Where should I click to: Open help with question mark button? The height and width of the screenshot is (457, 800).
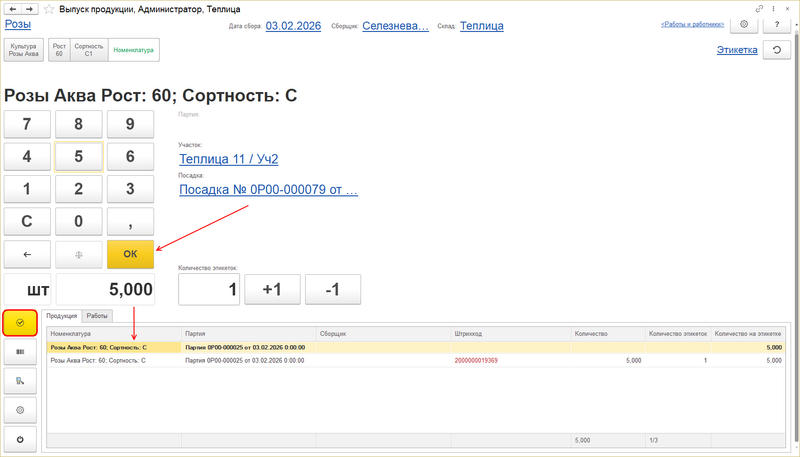777,24
